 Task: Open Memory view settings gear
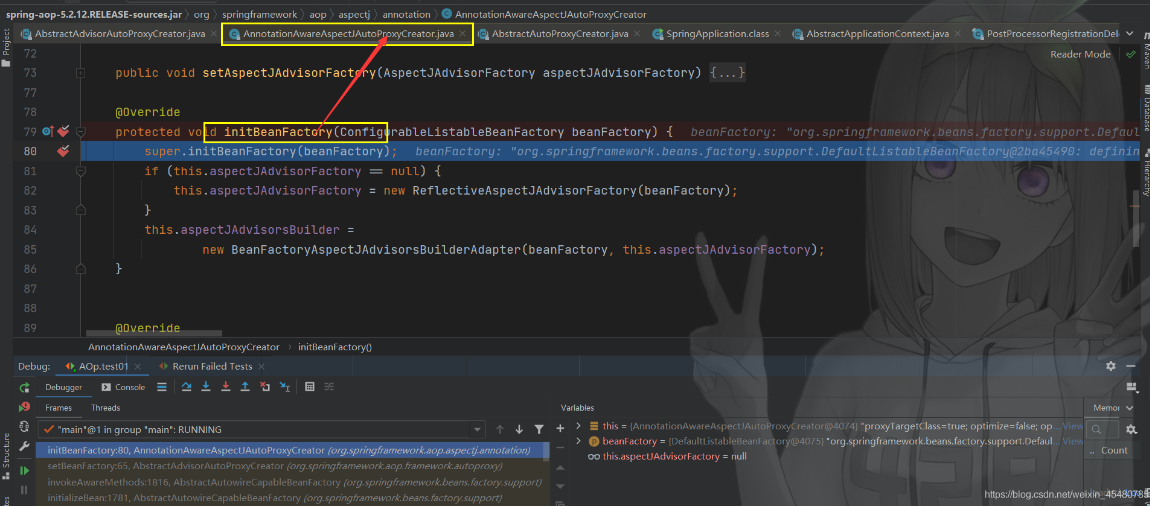[x=1130, y=429]
